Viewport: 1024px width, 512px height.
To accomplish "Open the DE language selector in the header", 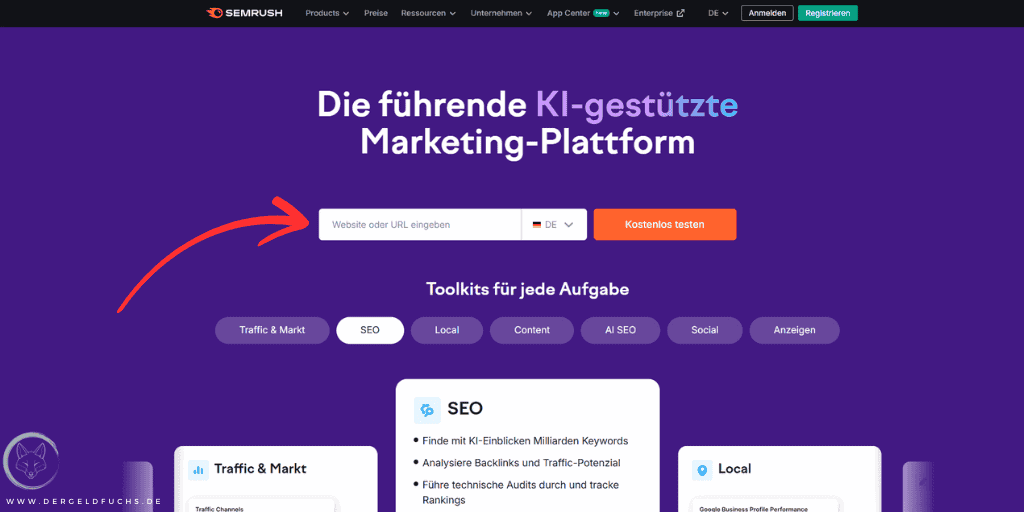I will tap(718, 13).
